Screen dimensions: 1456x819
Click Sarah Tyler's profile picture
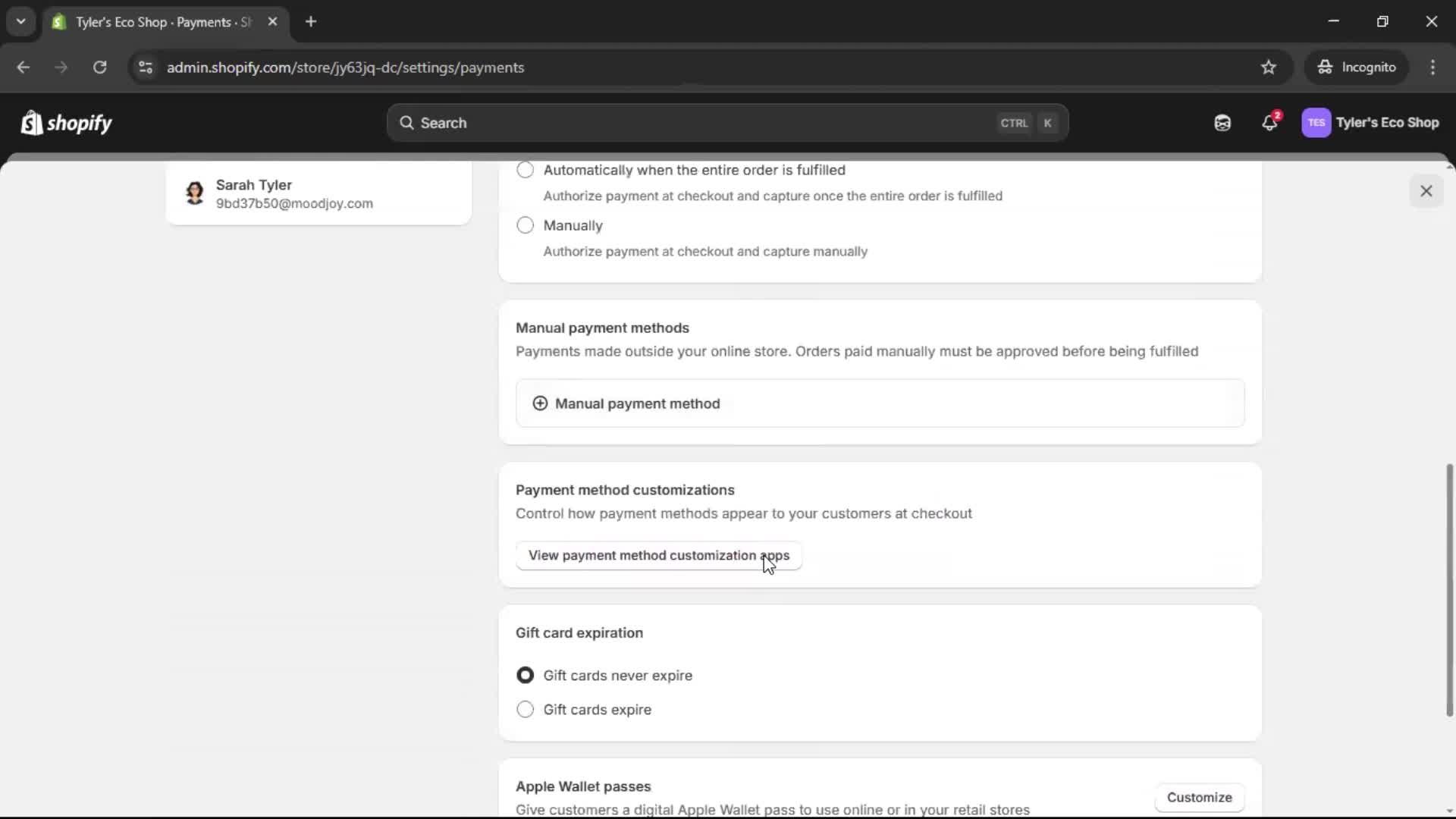[194, 193]
